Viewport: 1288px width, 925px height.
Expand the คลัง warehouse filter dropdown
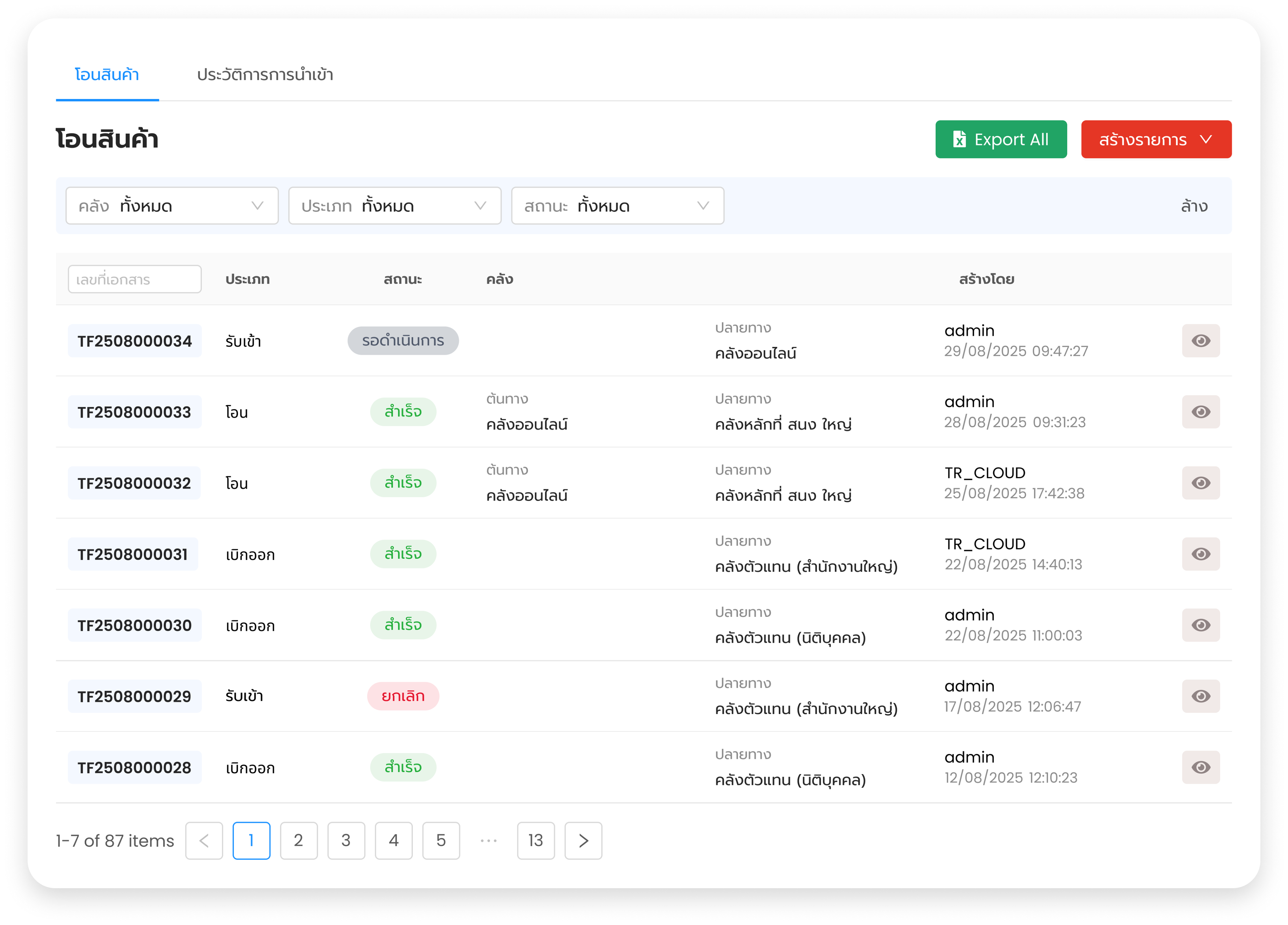coord(172,205)
